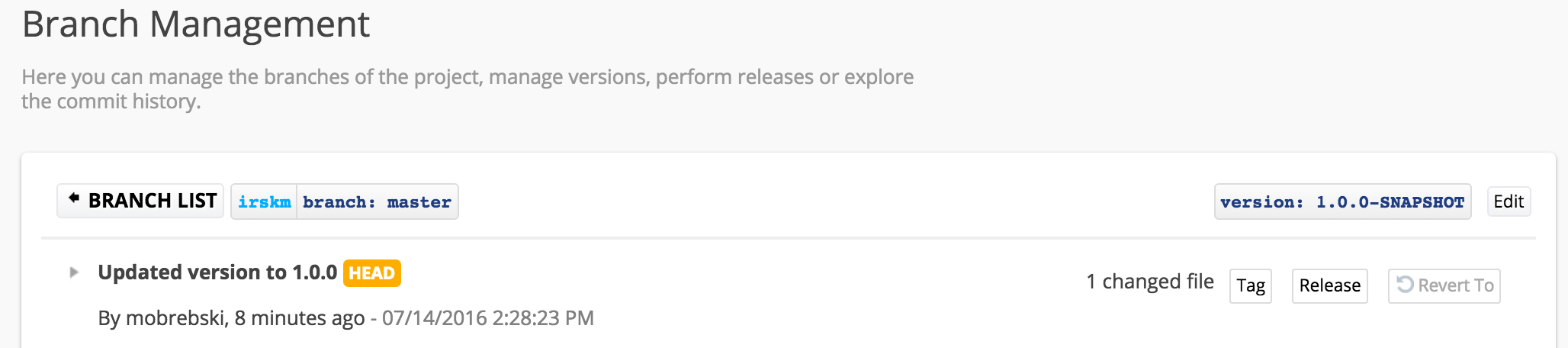Viewport: 1568px width, 348px height.
Task: Select the author name mobrebski
Action: coord(175,318)
